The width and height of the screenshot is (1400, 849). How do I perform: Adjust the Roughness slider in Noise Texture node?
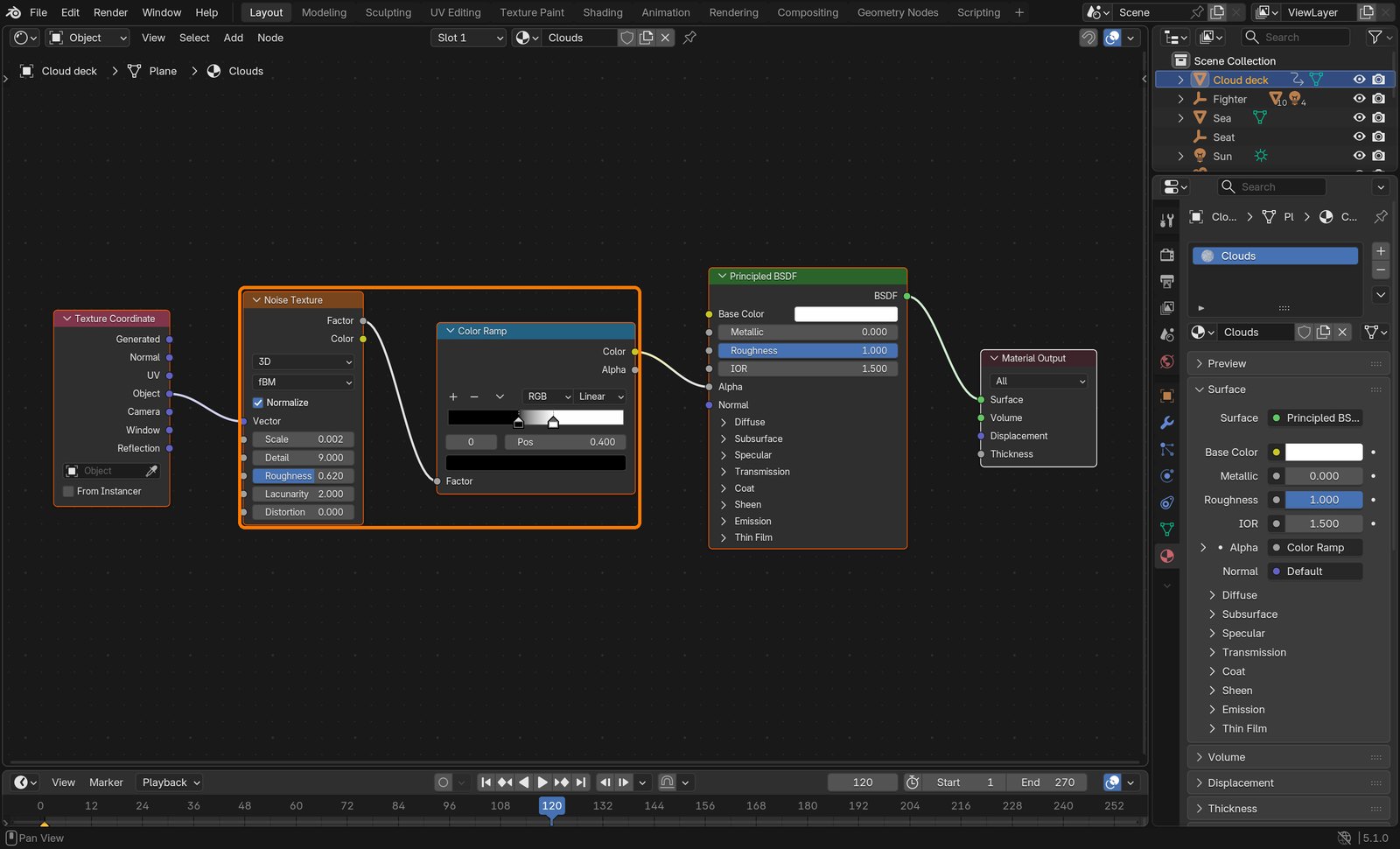(304, 476)
